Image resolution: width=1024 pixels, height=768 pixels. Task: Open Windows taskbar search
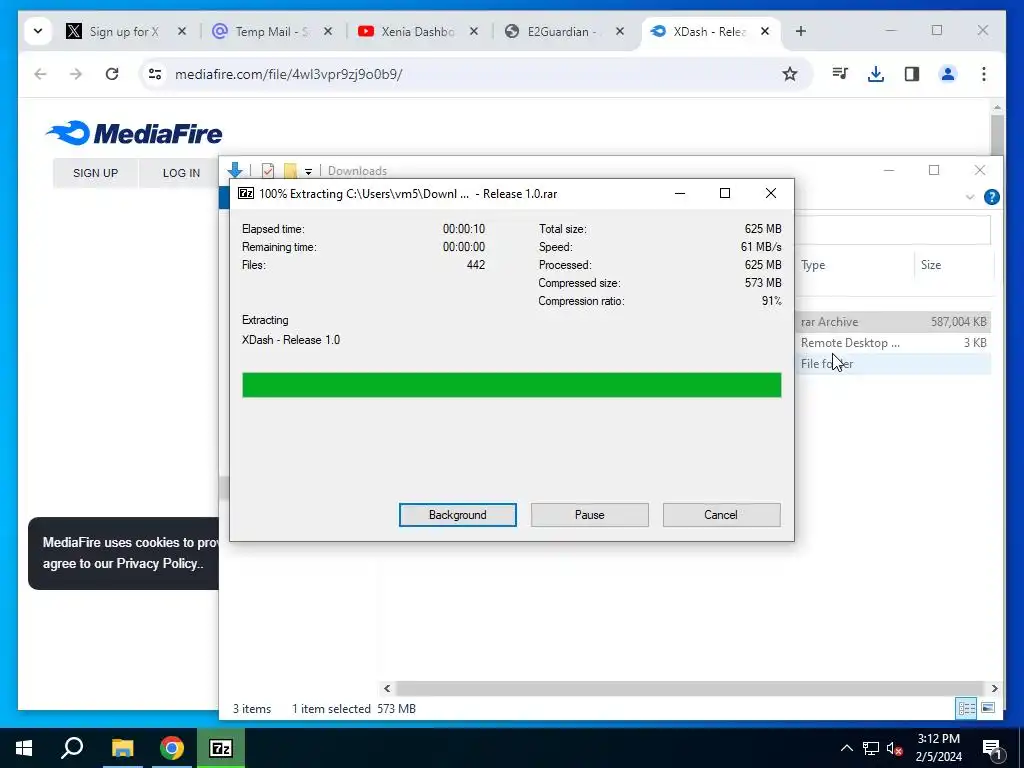click(x=72, y=748)
